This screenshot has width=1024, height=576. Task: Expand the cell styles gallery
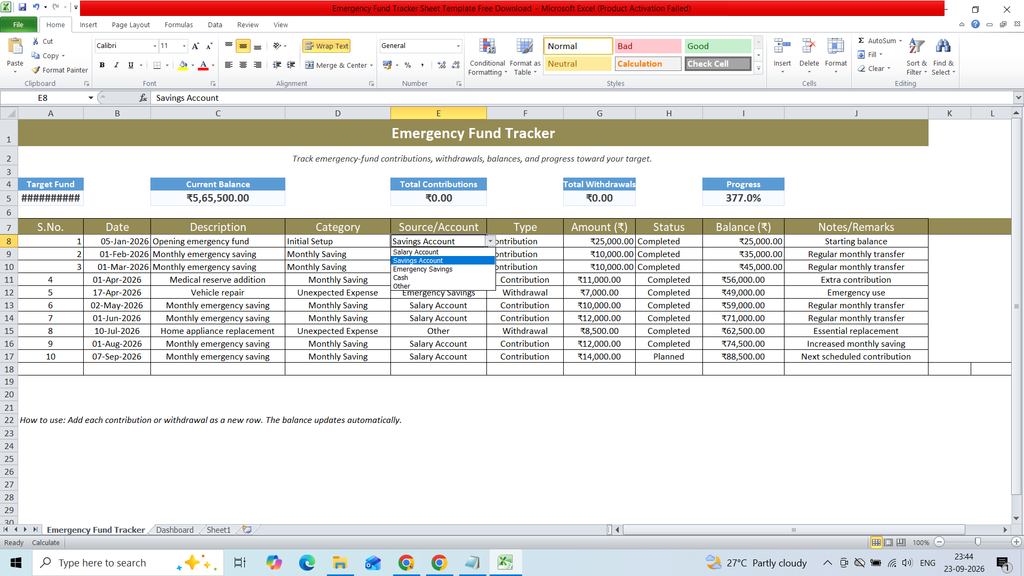click(758, 68)
